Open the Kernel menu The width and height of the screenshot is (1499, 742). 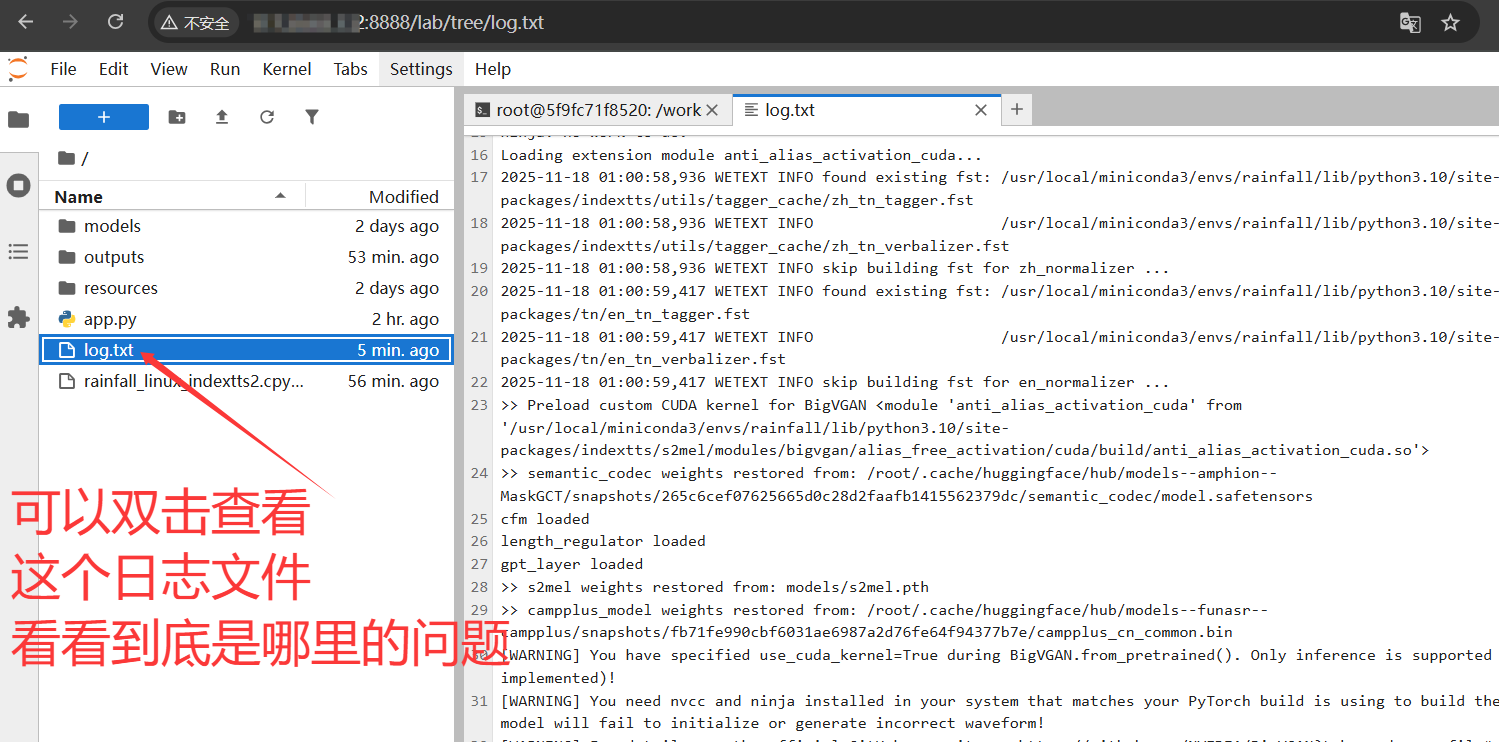(x=287, y=69)
